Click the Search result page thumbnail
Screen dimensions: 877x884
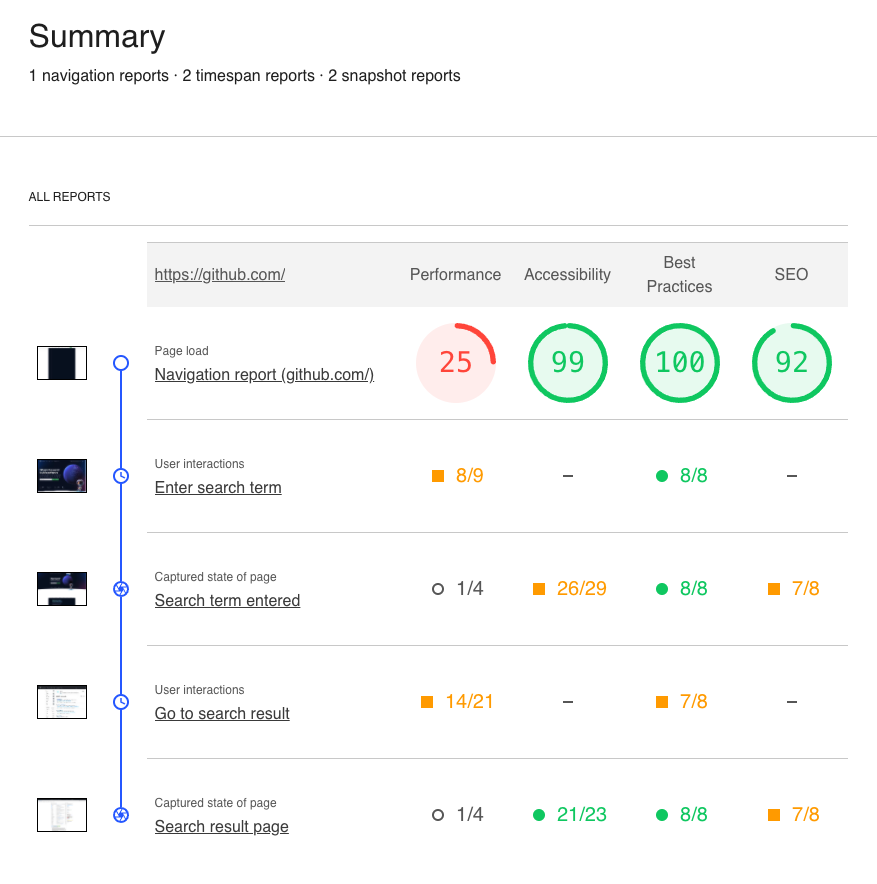tap(61, 815)
